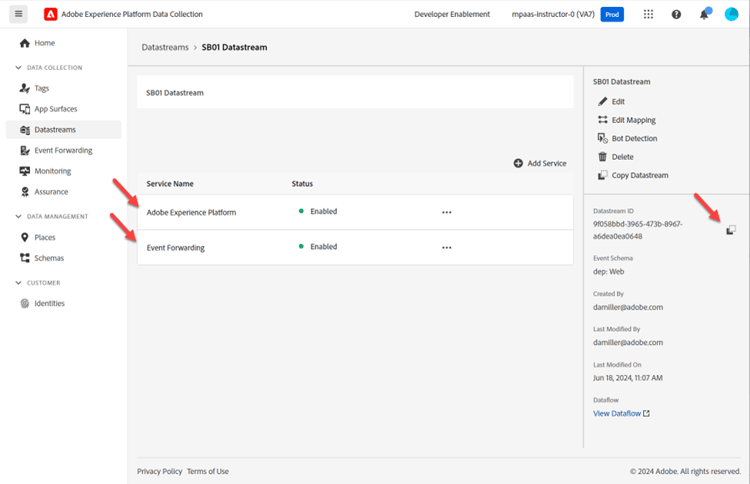Open App Surfaces in the sidebar
Image resolution: width=750 pixels, height=484 pixels.
click(55, 109)
